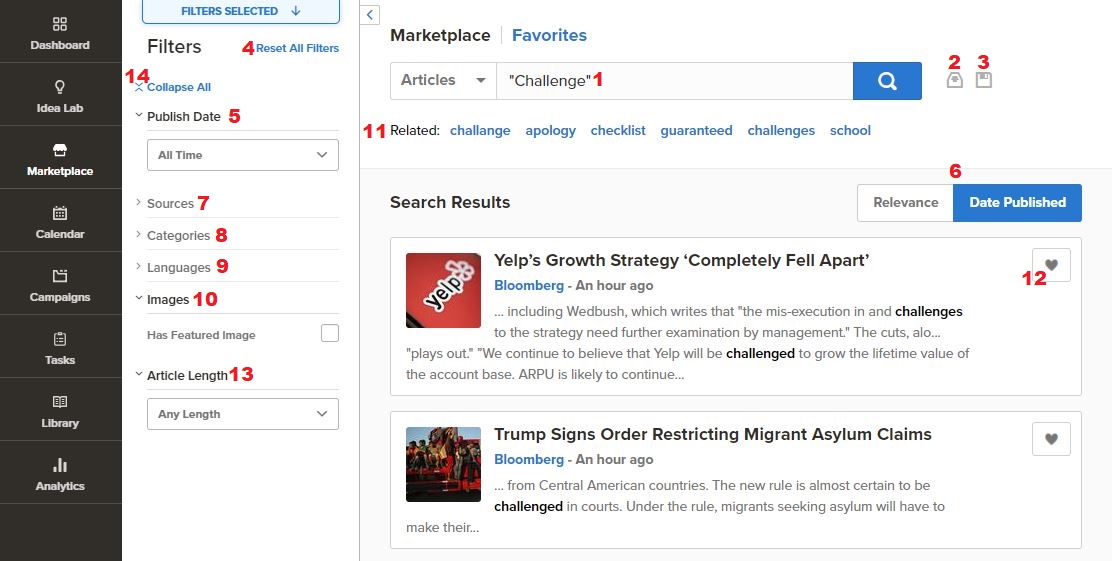Open Tasks clipboard icon

[x=60, y=339]
